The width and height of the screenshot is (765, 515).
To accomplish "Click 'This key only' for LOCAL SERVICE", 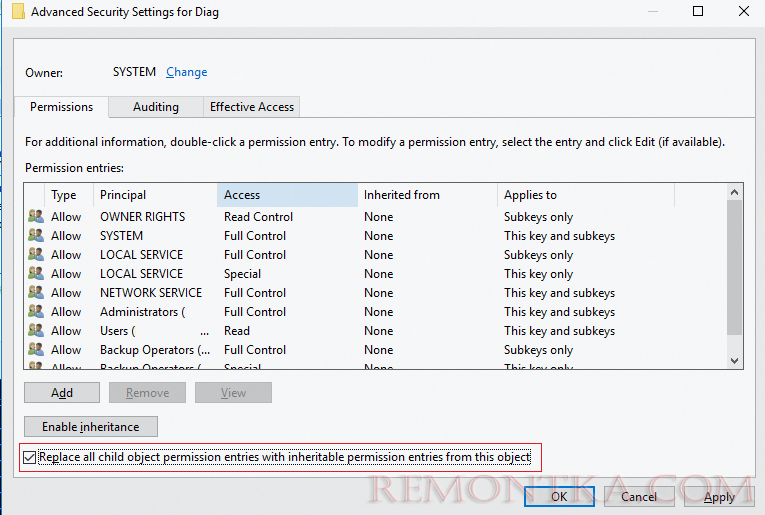I will (x=538, y=274).
